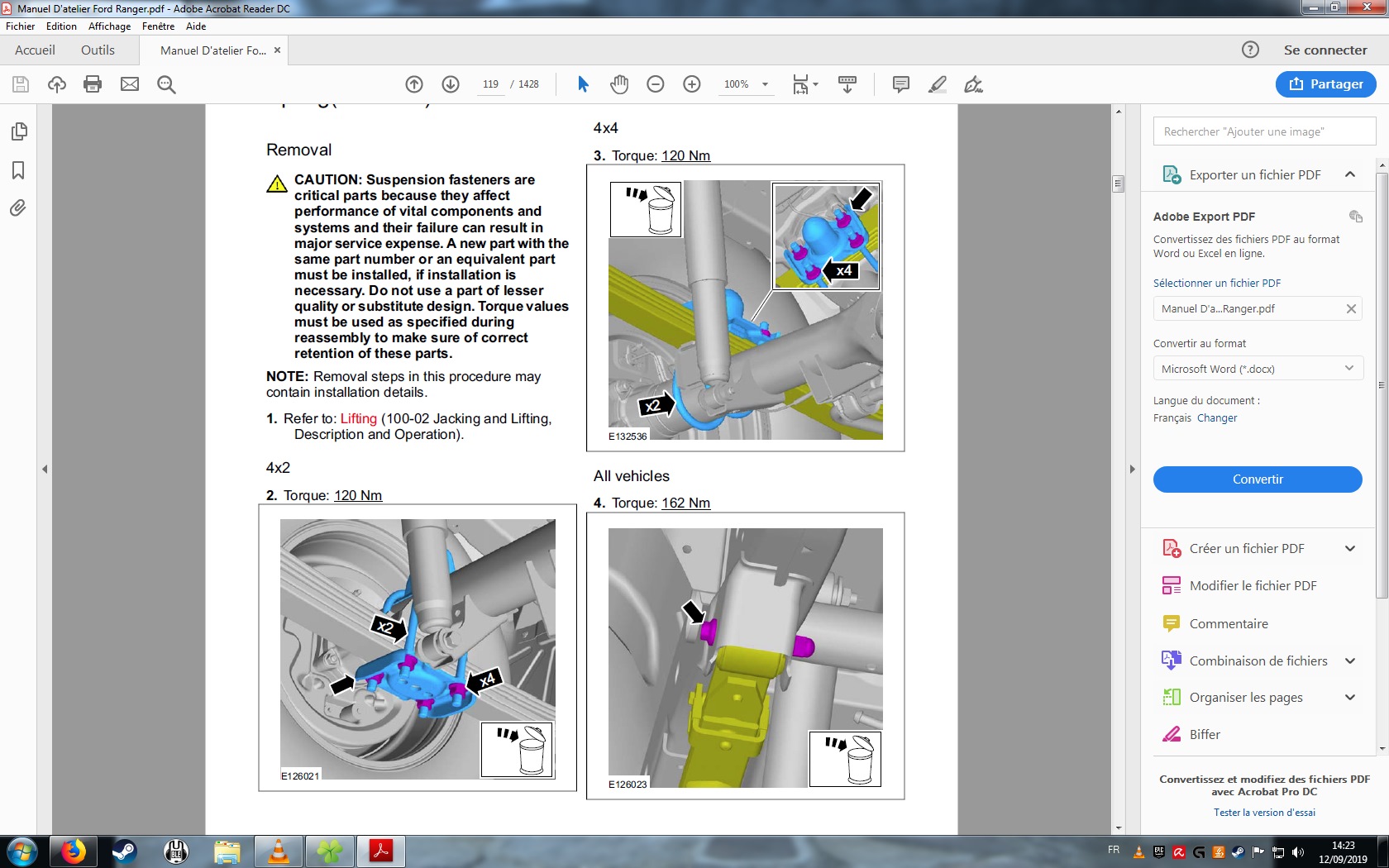Switch to the Accueil tab
This screenshot has width=1389, height=868.
pos(35,50)
